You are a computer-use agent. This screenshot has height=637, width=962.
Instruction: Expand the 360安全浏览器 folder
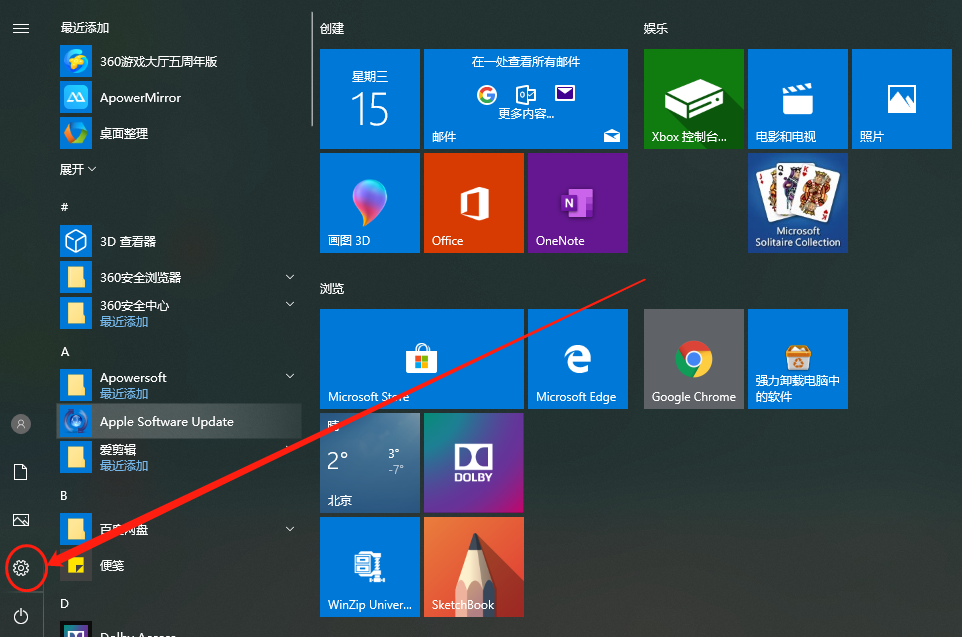tap(290, 277)
